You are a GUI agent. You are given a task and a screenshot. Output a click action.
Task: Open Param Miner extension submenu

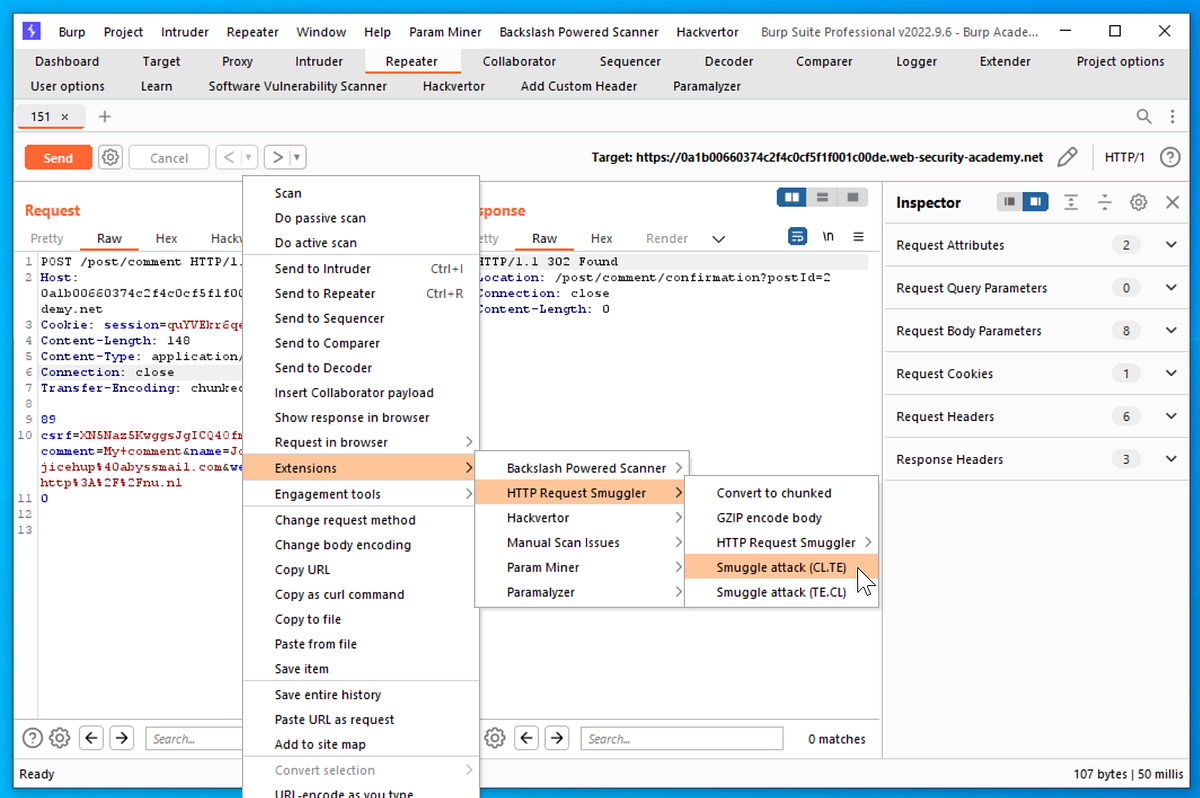[579, 567]
